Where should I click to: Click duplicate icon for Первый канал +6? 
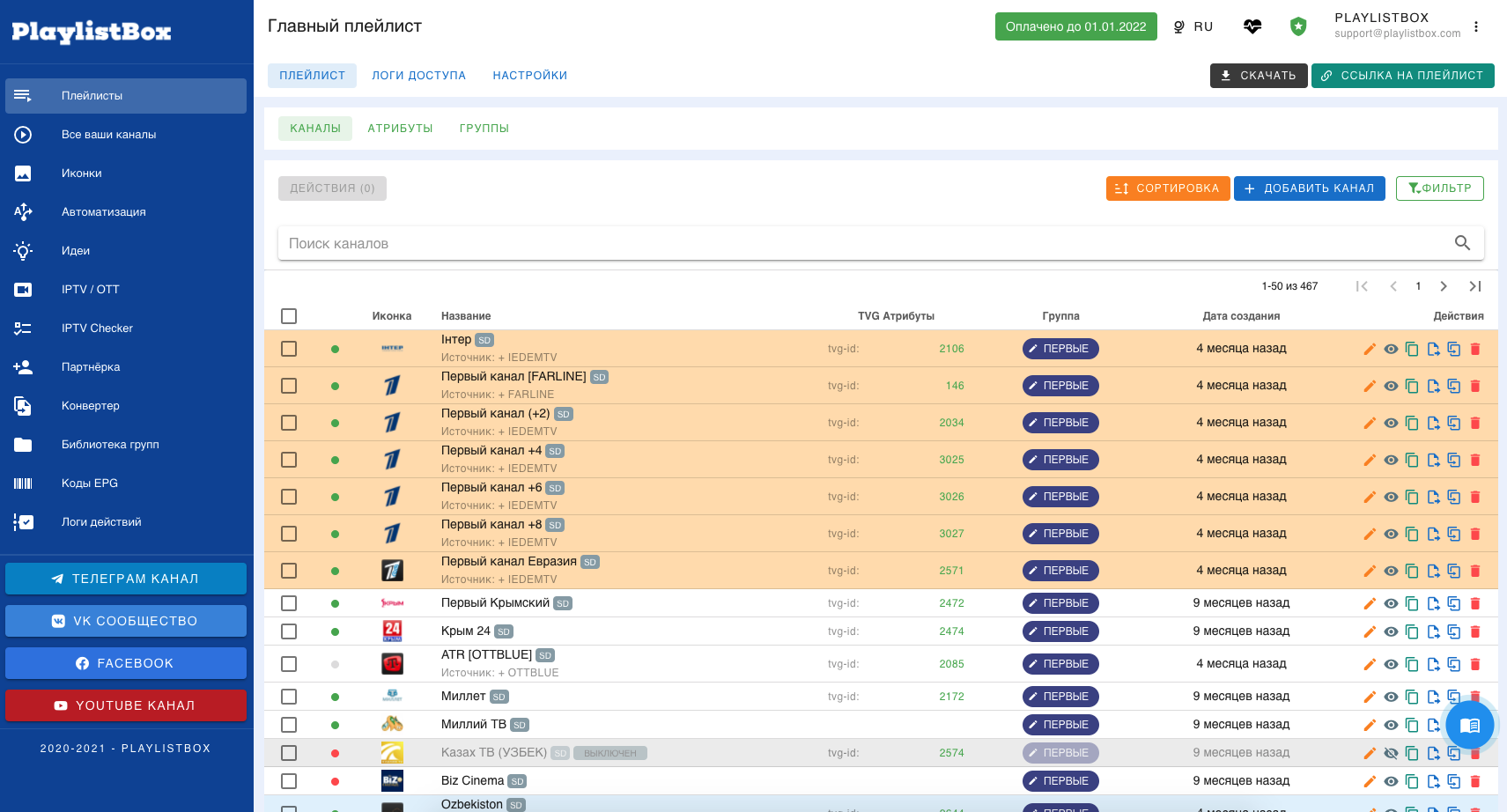pyautogui.click(x=1454, y=497)
